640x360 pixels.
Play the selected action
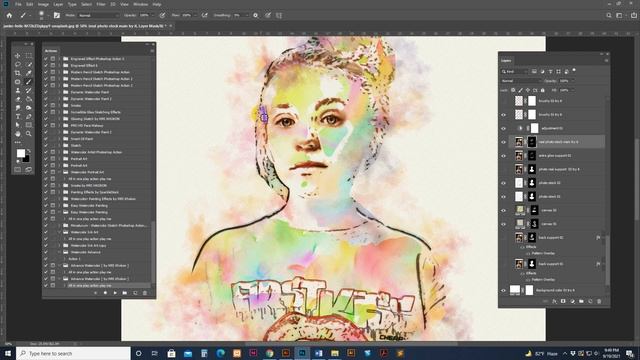tap(115, 293)
